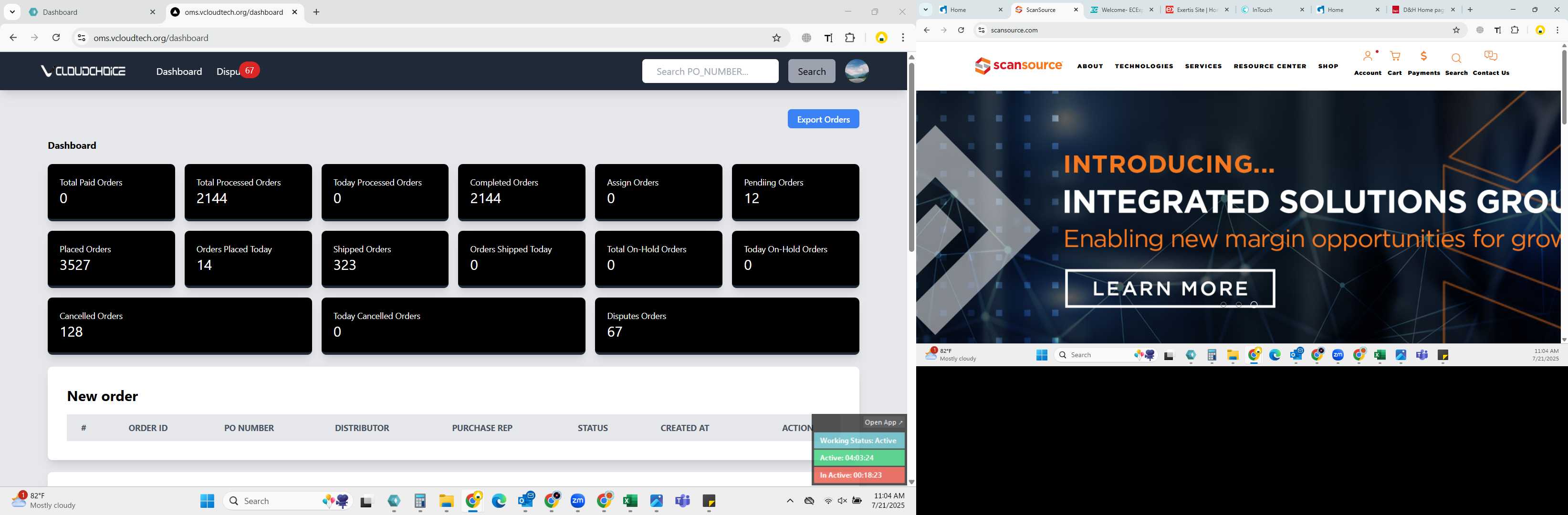Image resolution: width=1568 pixels, height=515 pixels.
Task: Bookmark scansource.com with the star icon
Action: click(1456, 30)
